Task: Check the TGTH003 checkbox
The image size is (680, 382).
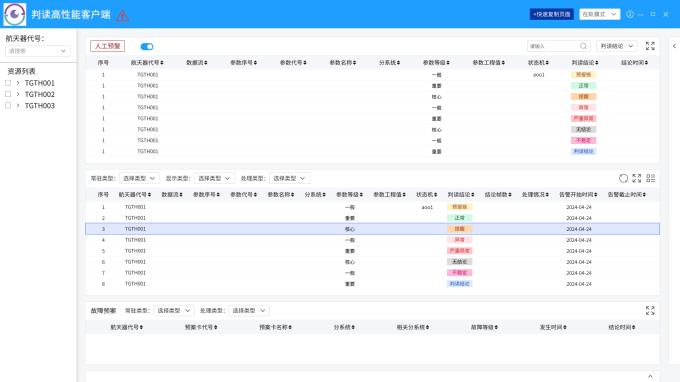Action: (x=8, y=105)
